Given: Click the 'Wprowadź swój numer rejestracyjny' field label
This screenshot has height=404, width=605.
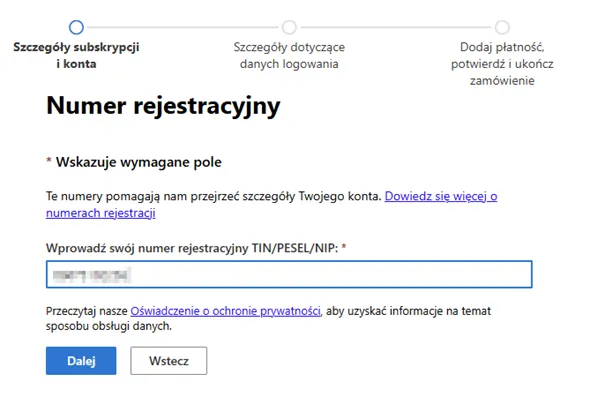Looking at the screenshot, I should click(x=190, y=247).
